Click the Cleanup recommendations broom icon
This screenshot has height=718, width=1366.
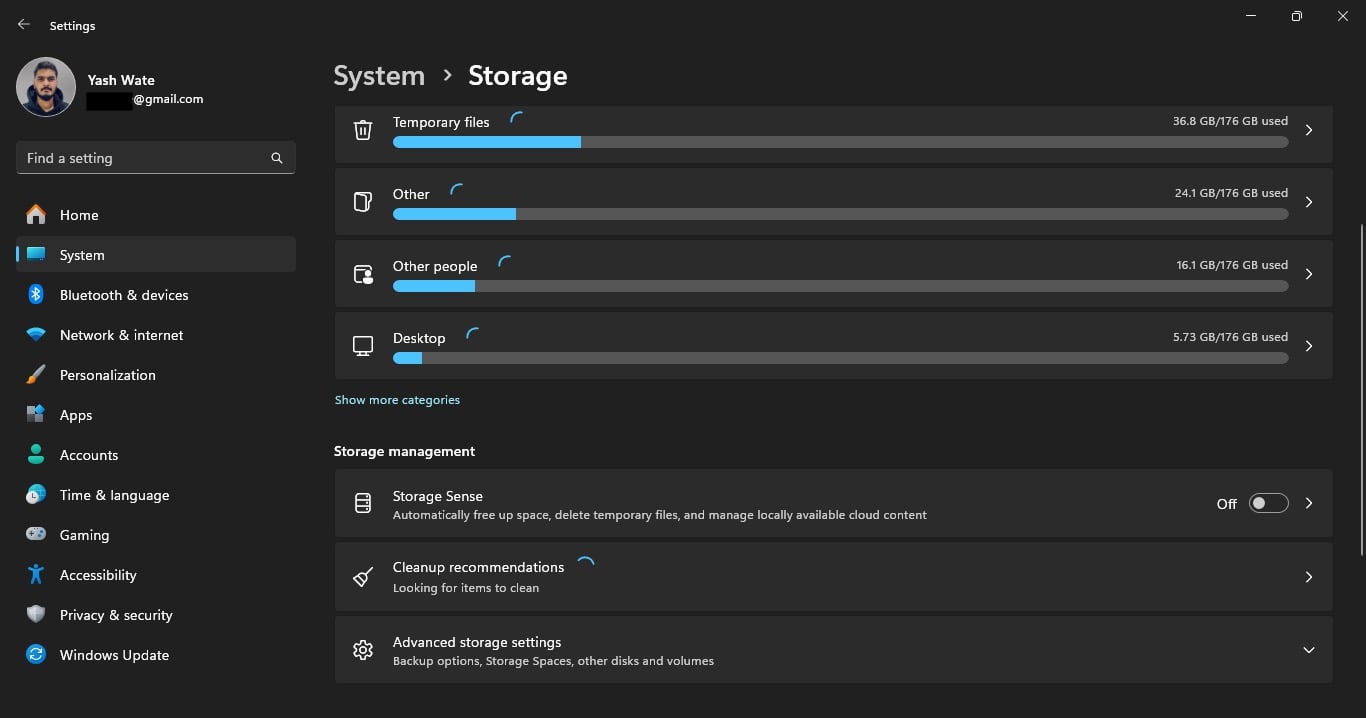(363, 577)
